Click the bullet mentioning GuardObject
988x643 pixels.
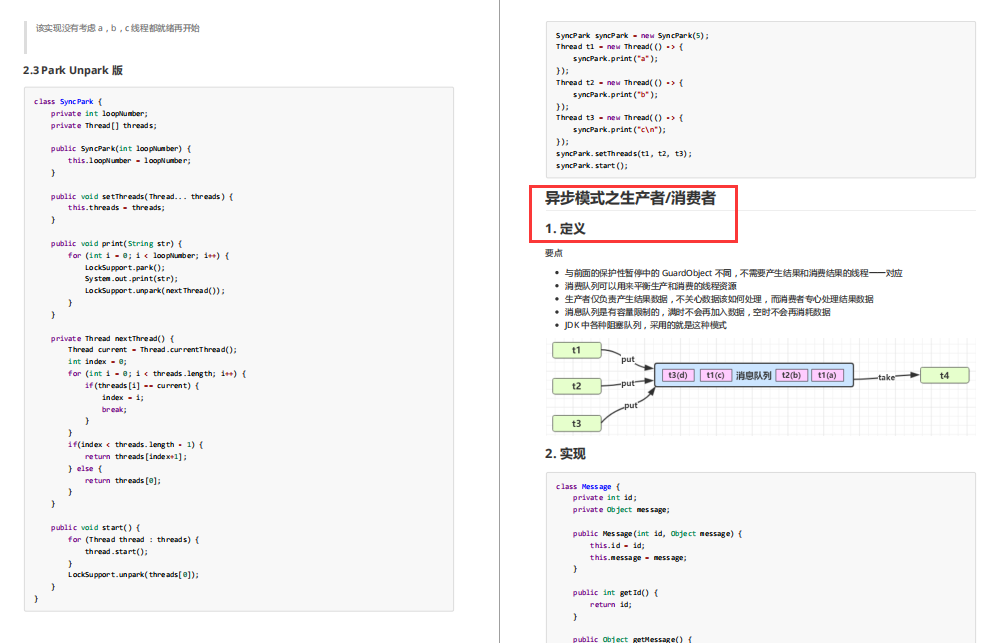tap(733, 273)
